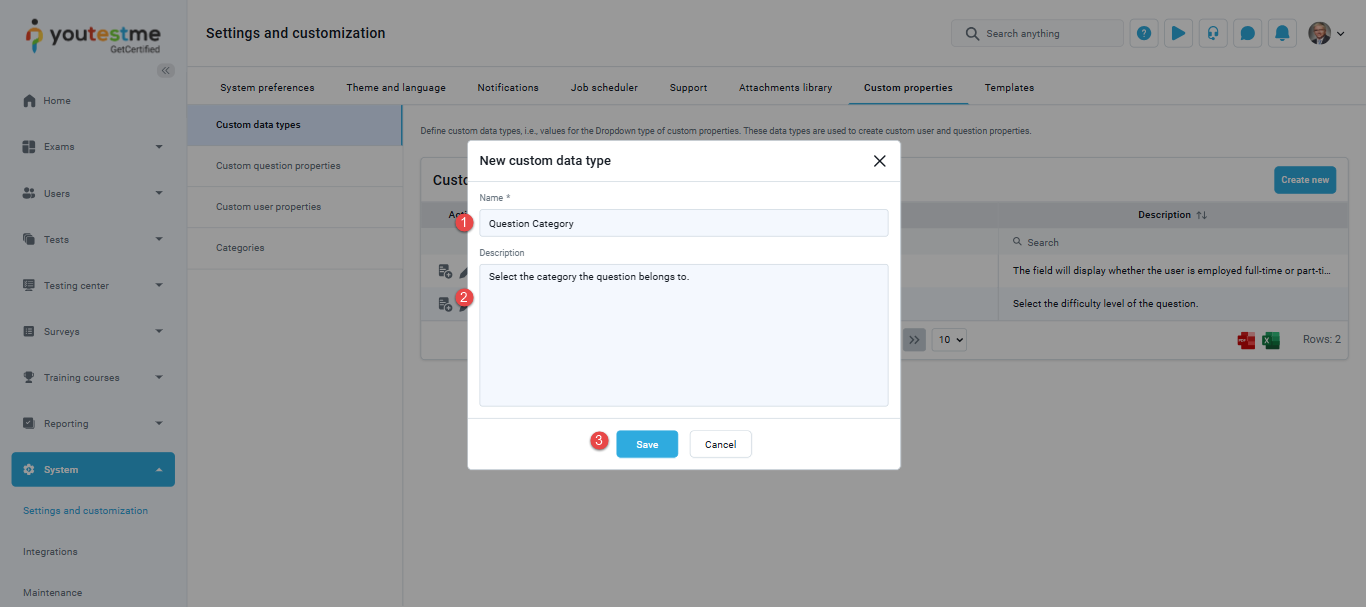The image size is (1366, 607).
Task: Close the New custom data type dialog
Action: coord(879,161)
